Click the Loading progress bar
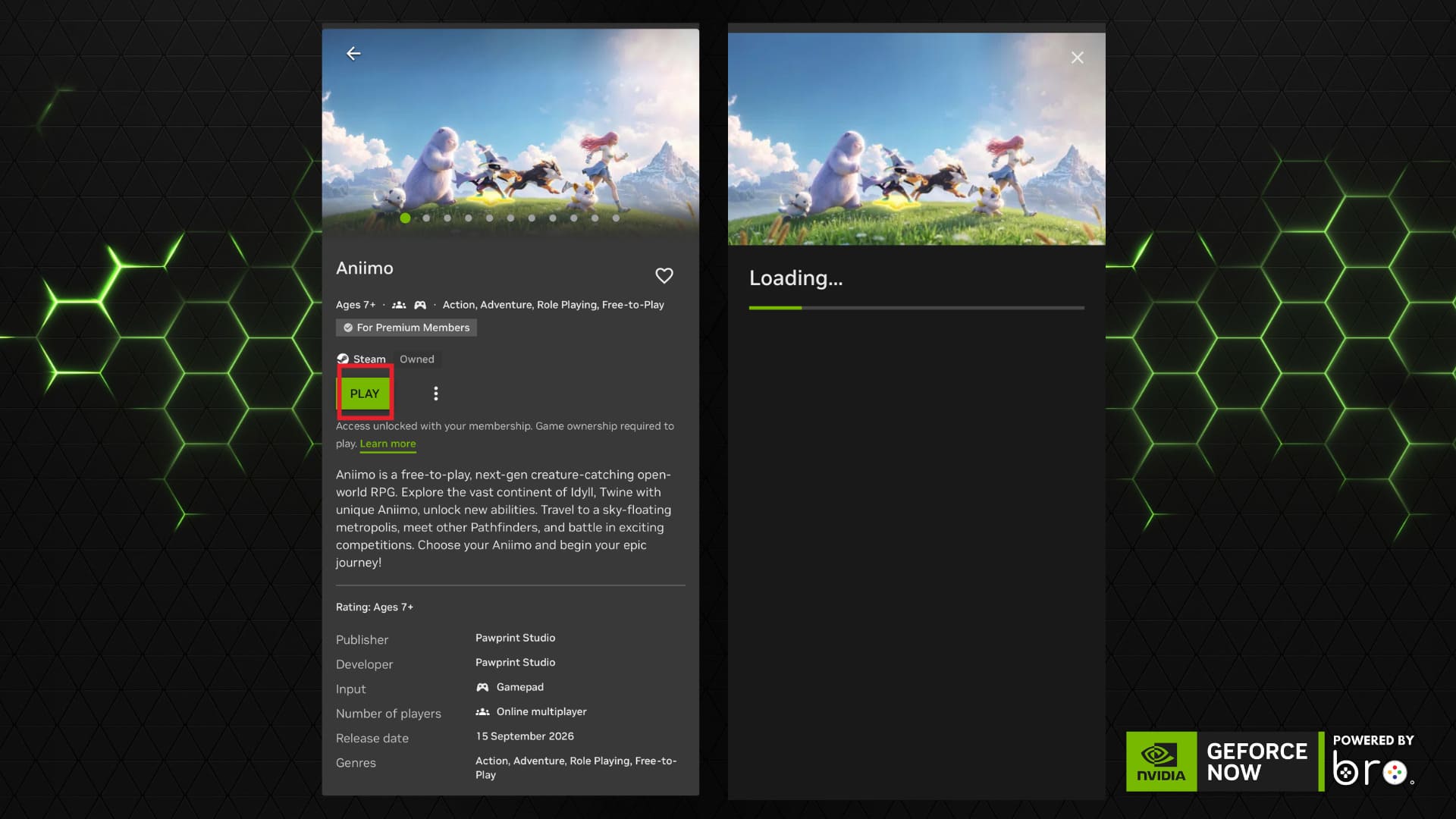The height and width of the screenshot is (819, 1456). click(x=916, y=308)
